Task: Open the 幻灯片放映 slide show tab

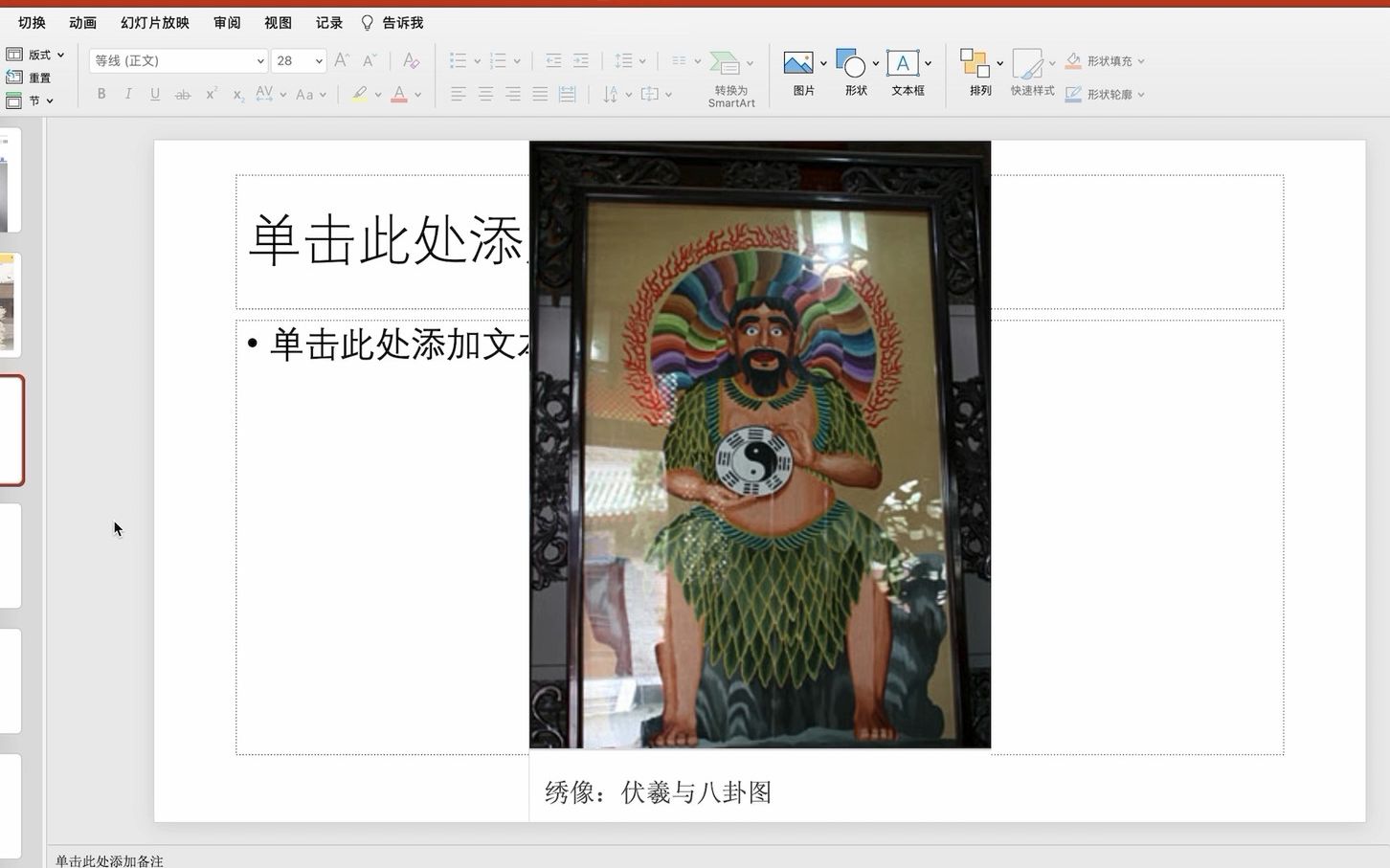Action: pyautogui.click(x=155, y=22)
